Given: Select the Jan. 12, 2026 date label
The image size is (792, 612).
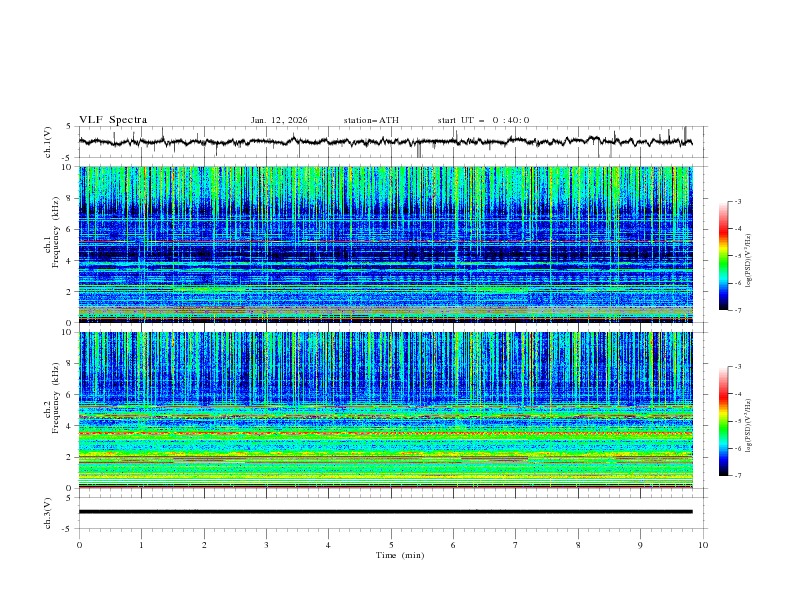Looking at the screenshot, I should pyautogui.click(x=279, y=120).
